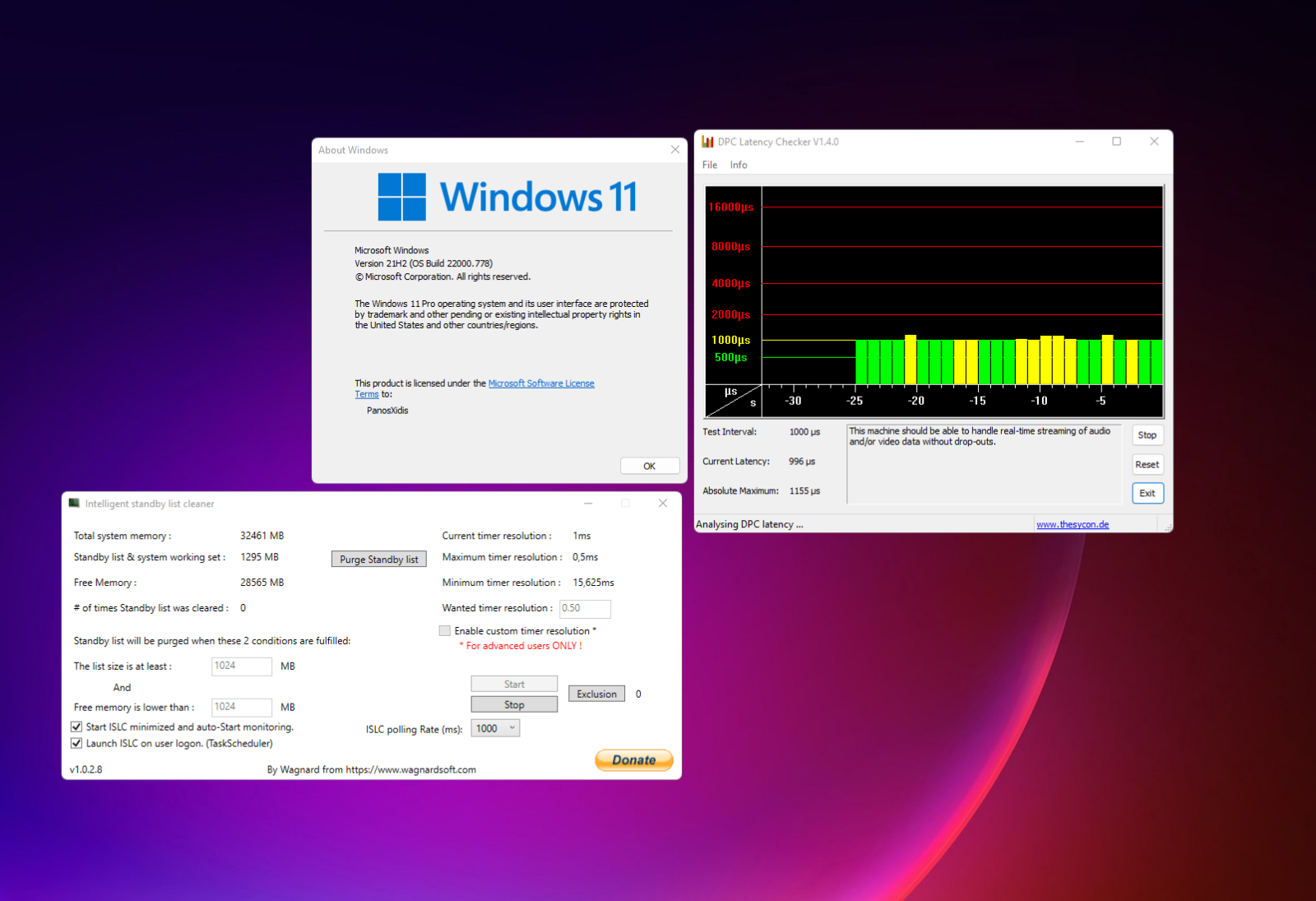1316x901 pixels.
Task: Open the Exclusion list button
Action: click(597, 694)
